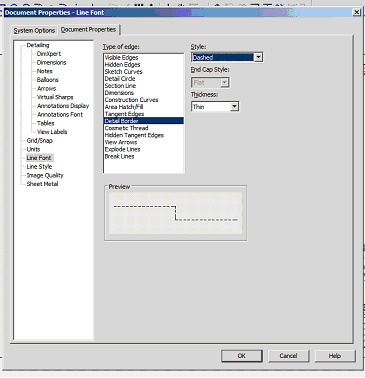Open Help for the dialog
This screenshot has height=378, width=365.
[x=335, y=356]
